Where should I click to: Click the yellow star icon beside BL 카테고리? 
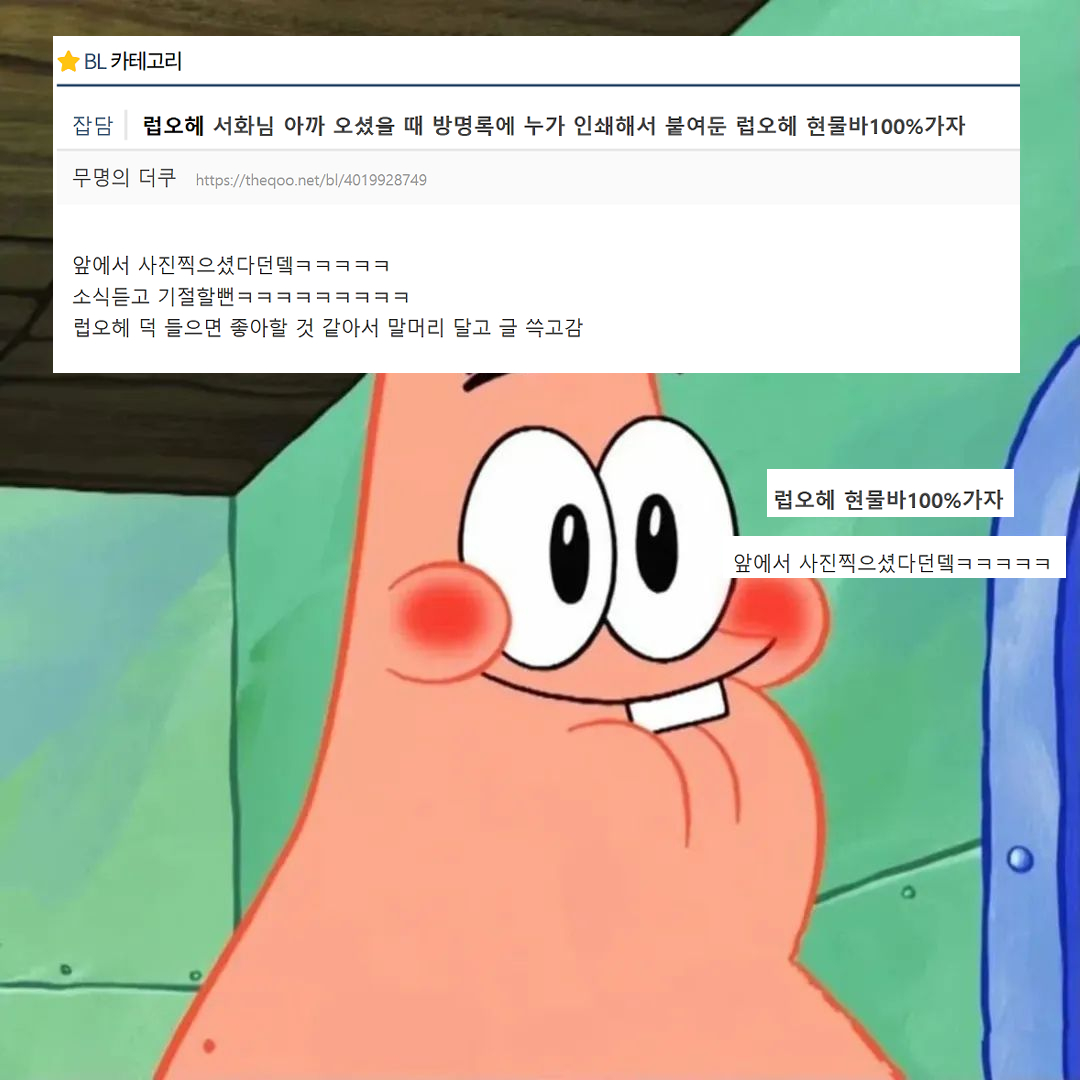click(x=68, y=61)
